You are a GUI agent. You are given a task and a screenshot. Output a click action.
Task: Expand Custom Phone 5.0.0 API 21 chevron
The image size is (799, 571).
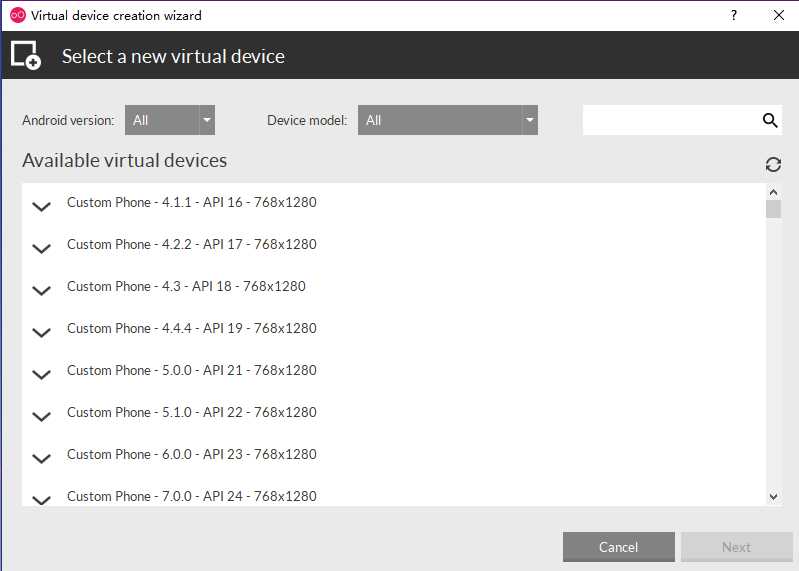click(41, 375)
